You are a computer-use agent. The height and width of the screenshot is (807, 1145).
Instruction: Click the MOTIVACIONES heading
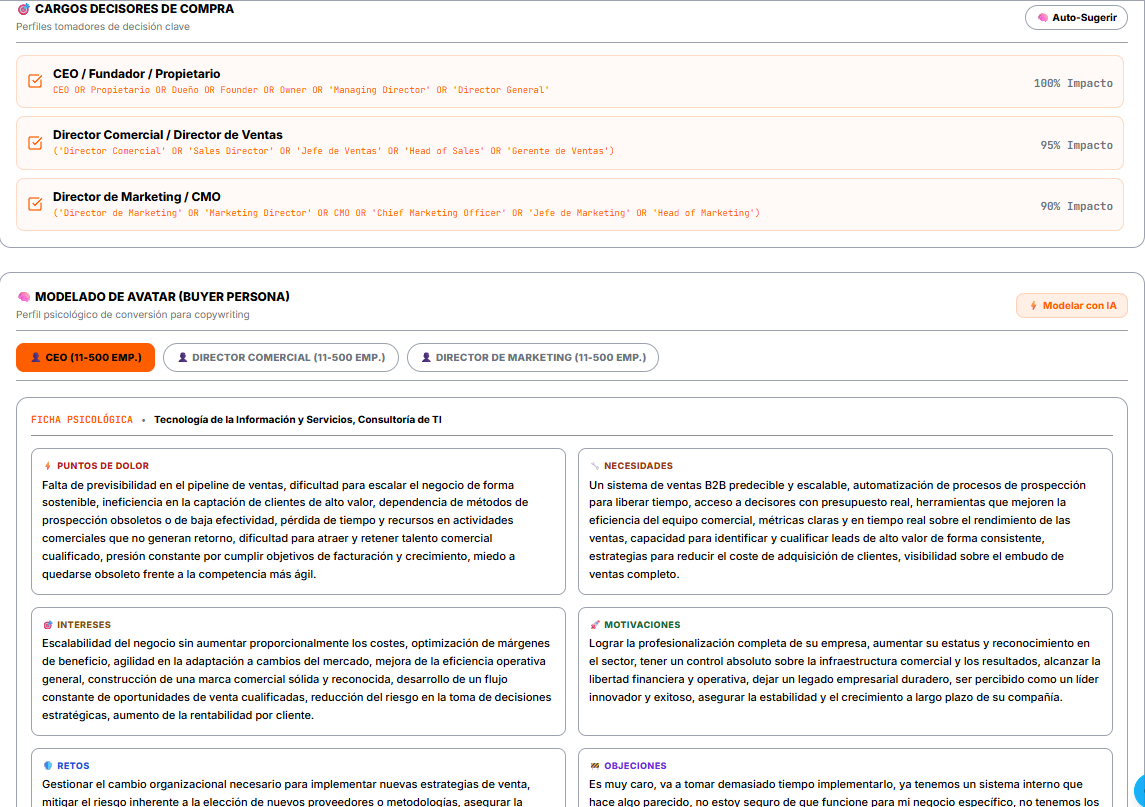(x=642, y=625)
